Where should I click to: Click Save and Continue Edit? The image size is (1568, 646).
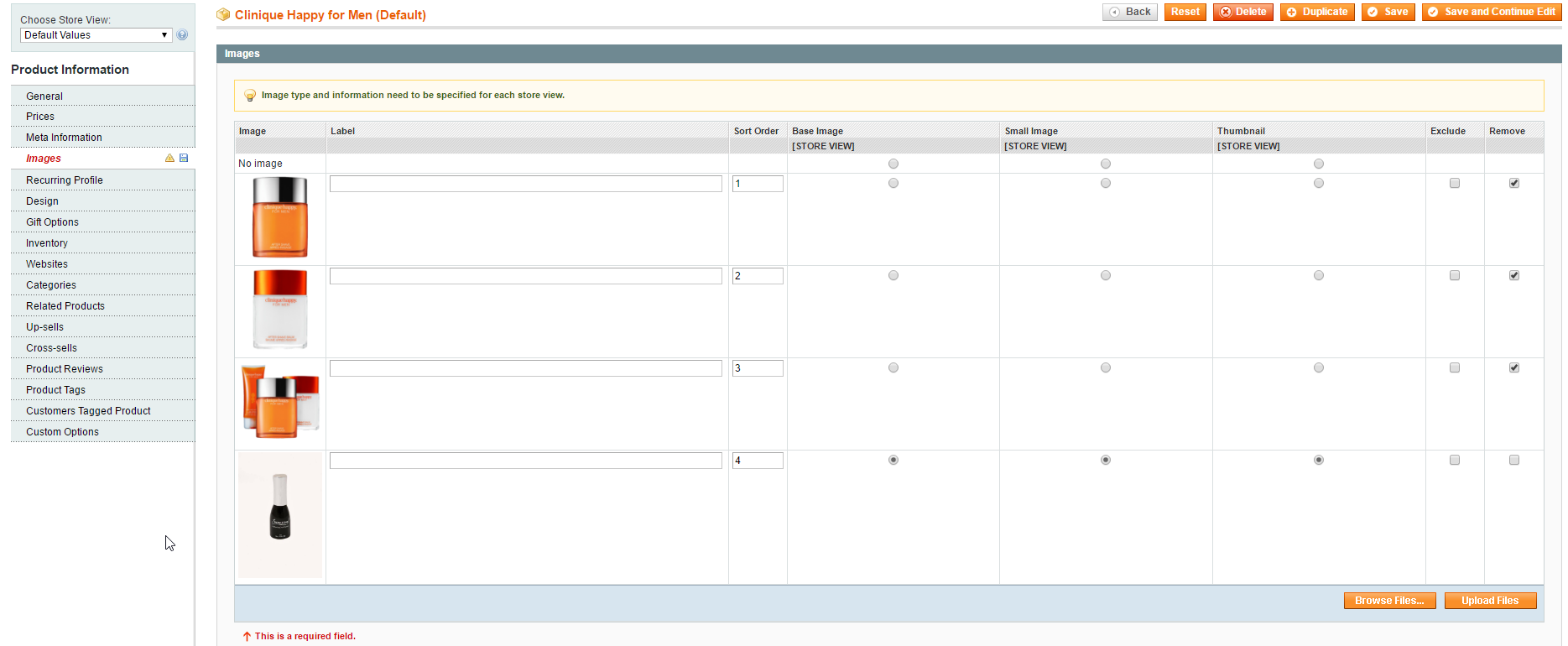pos(1492,12)
